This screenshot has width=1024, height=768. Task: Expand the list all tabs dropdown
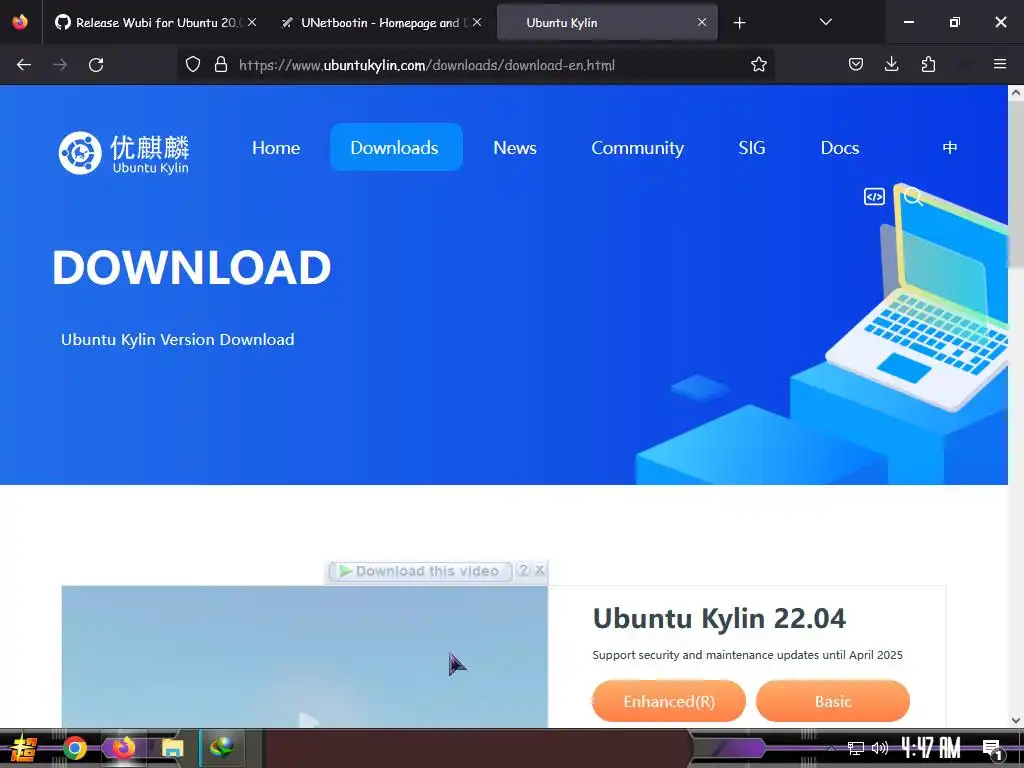(825, 22)
